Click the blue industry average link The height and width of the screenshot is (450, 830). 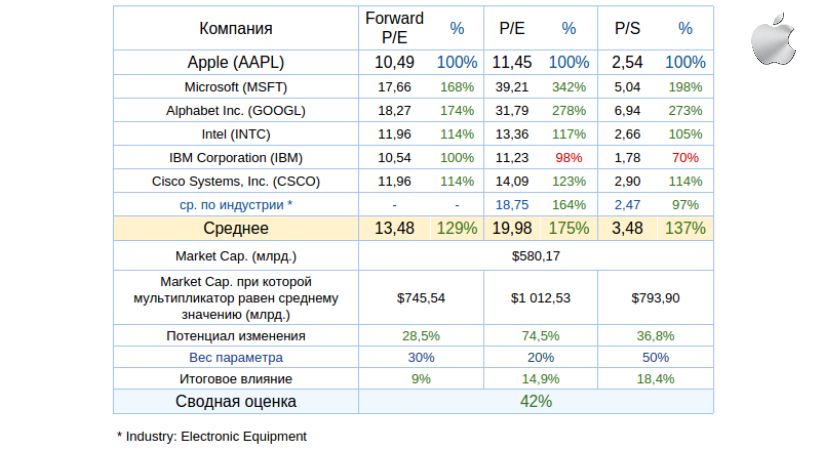point(235,204)
